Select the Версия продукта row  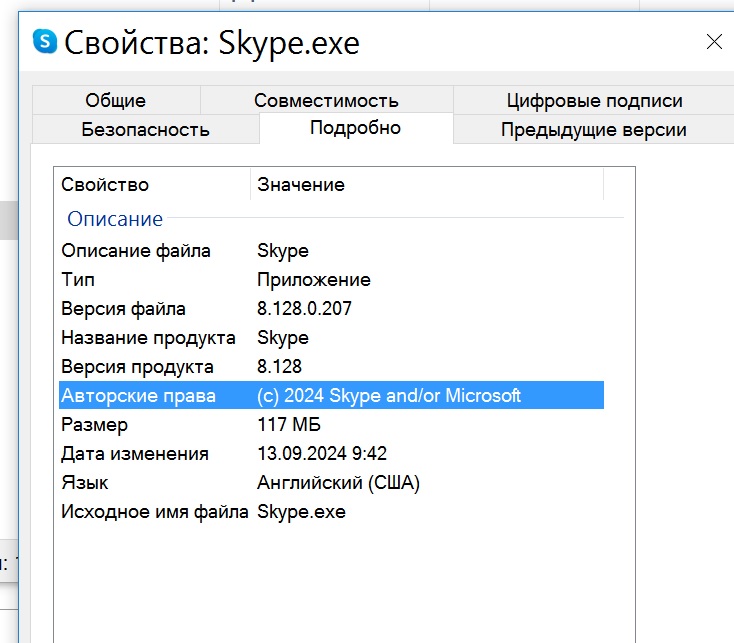click(x=331, y=367)
